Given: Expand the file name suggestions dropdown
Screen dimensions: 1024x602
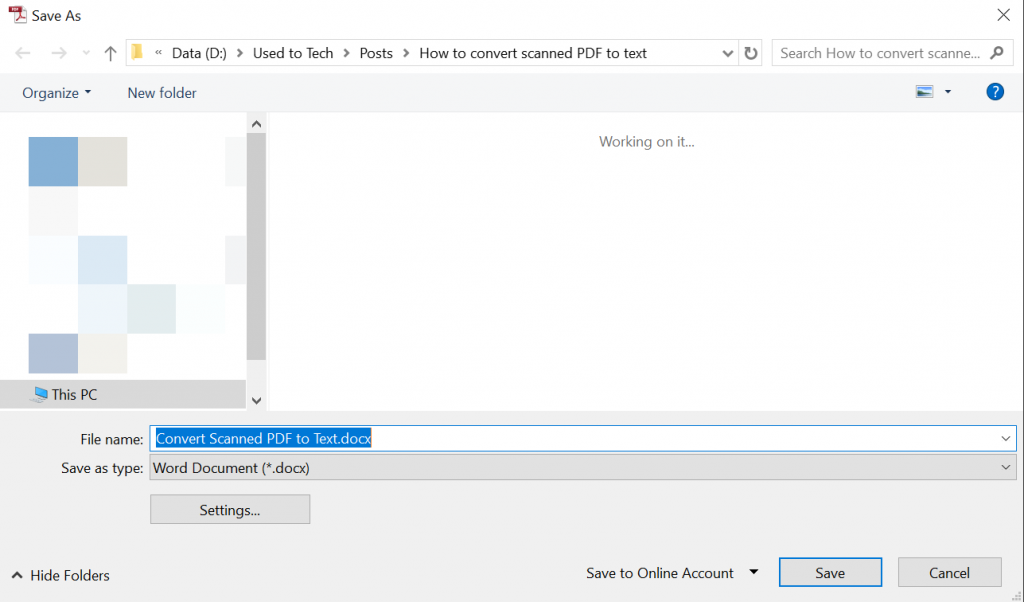Looking at the screenshot, I should 1007,438.
